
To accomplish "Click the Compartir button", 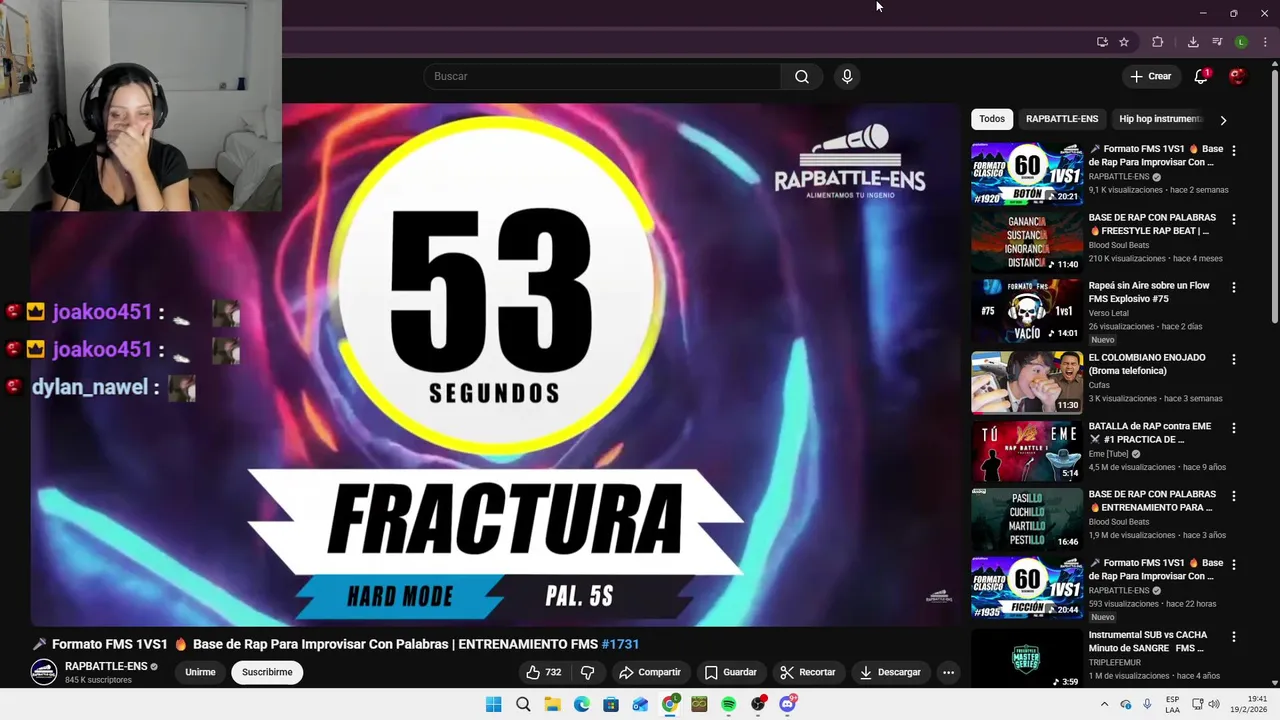I will click(x=649, y=672).
